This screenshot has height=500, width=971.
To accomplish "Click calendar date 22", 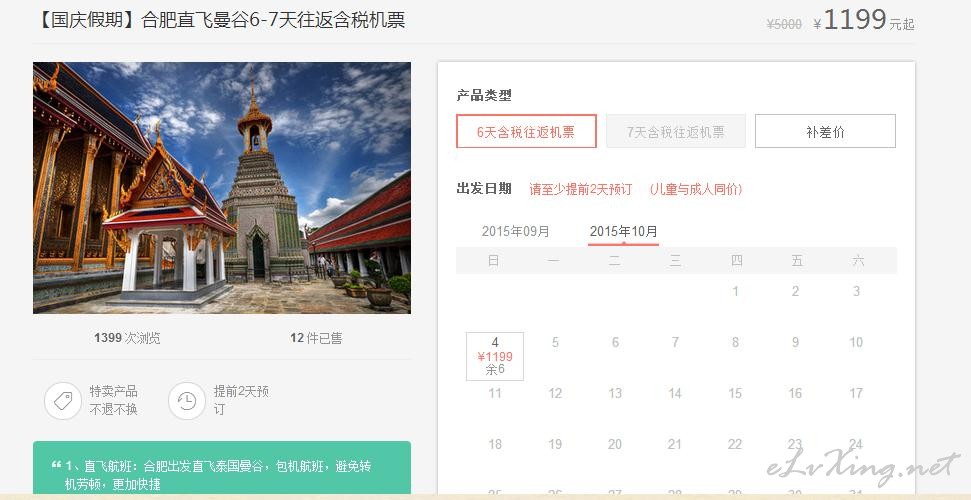I will (x=735, y=444).
